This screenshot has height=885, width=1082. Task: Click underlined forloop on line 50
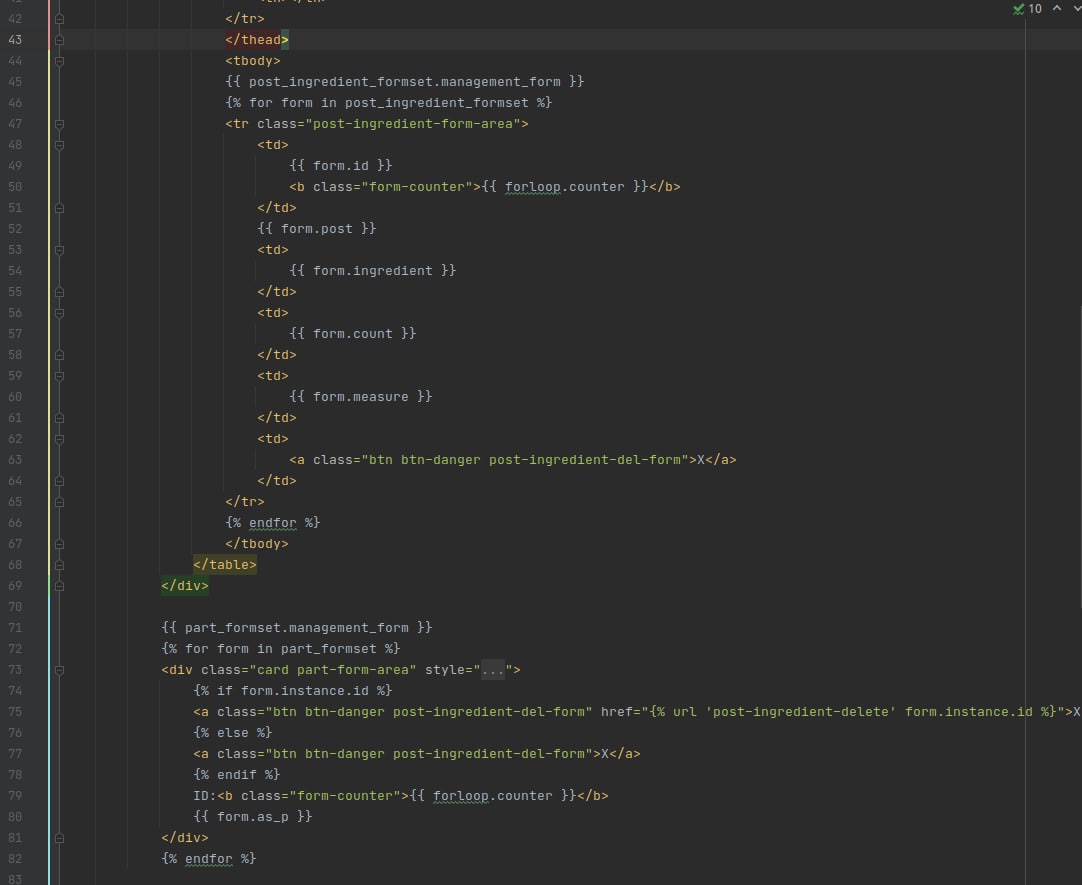click(x=533, y=187)
